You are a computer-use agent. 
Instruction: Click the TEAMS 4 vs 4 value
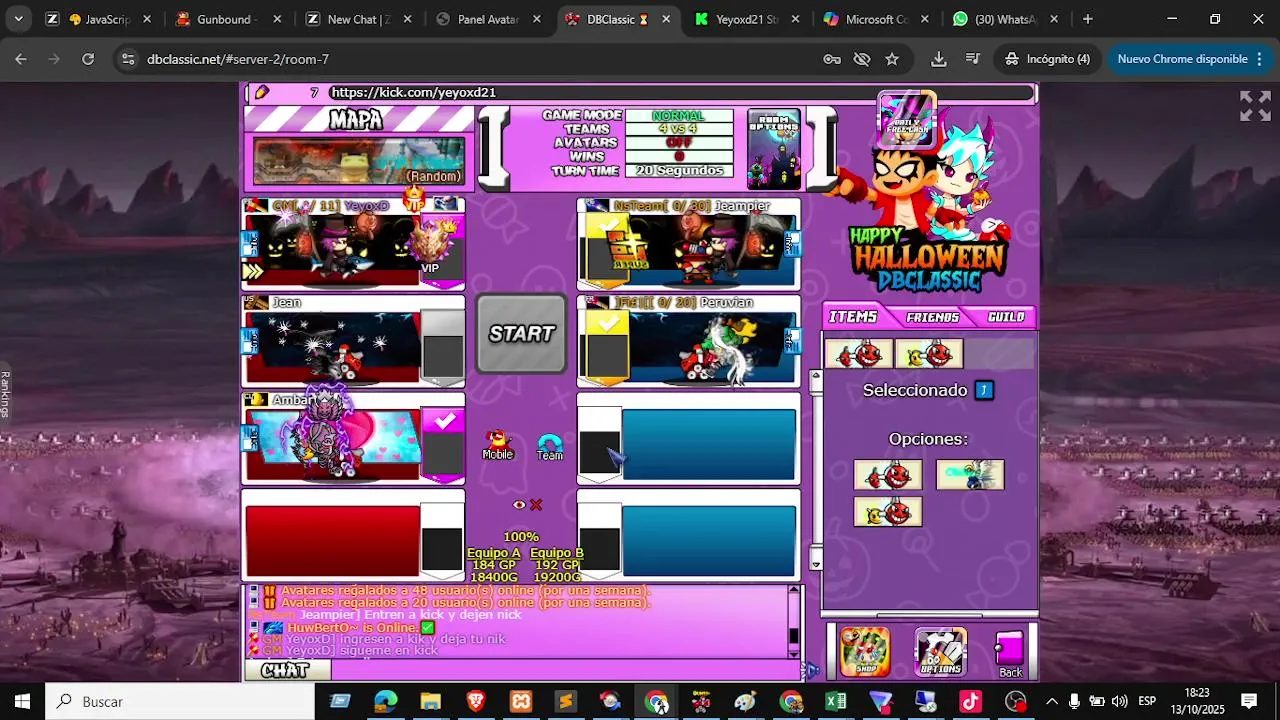679,129
